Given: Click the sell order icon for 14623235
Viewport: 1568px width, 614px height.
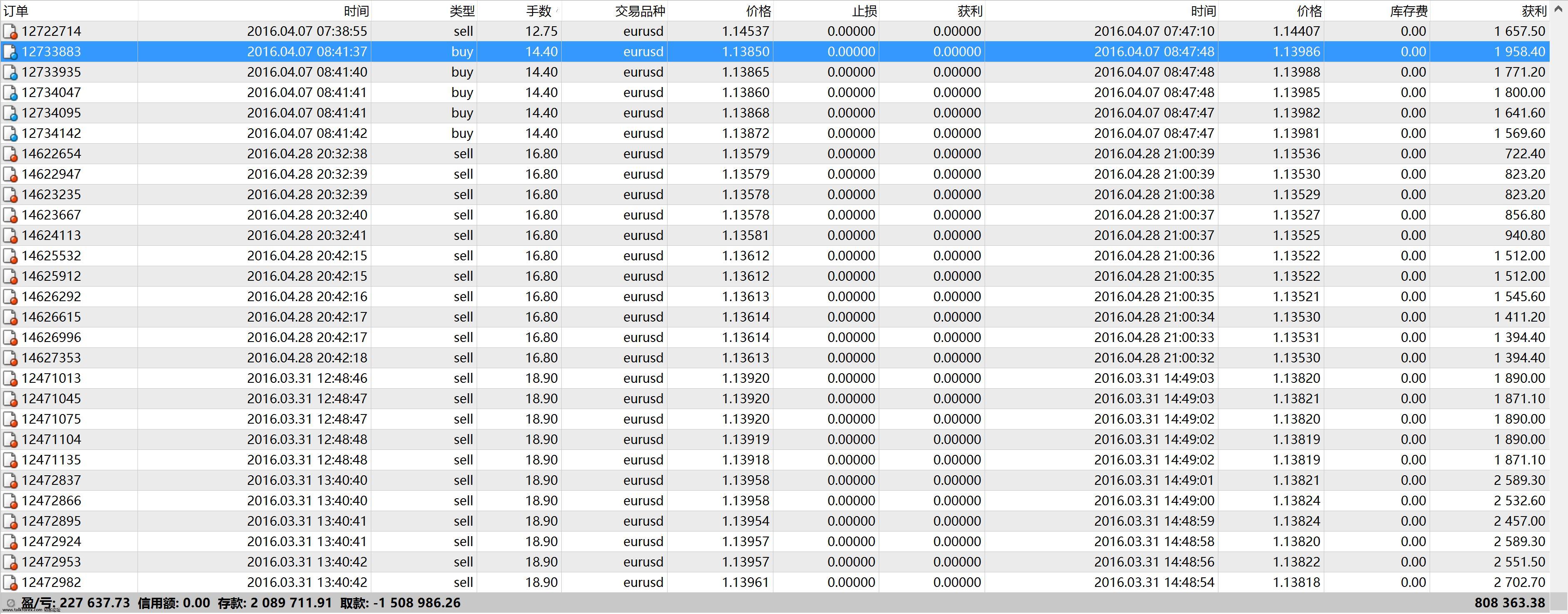Looking at the screenshot, I should pos(10,195).
